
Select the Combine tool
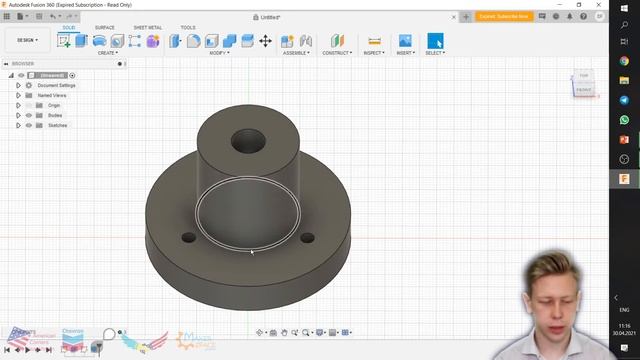pos(229,41)
